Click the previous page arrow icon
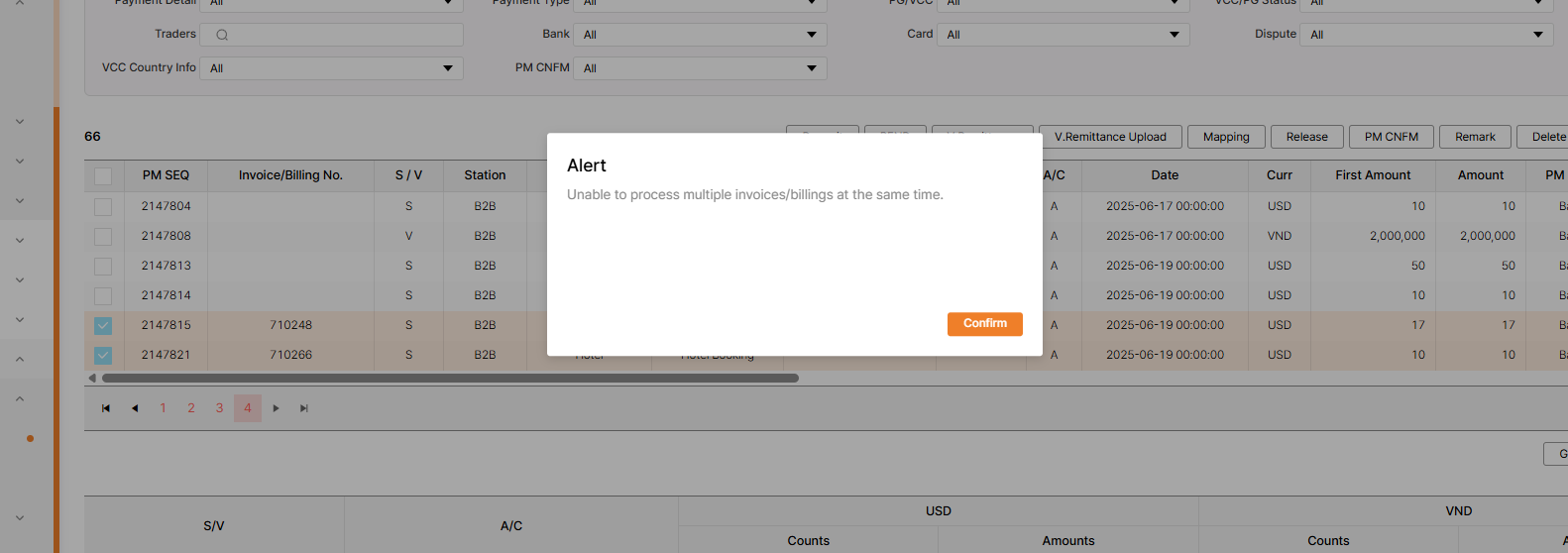The height and width of the screenshot is (553, 1568). (x=135, y=408)
